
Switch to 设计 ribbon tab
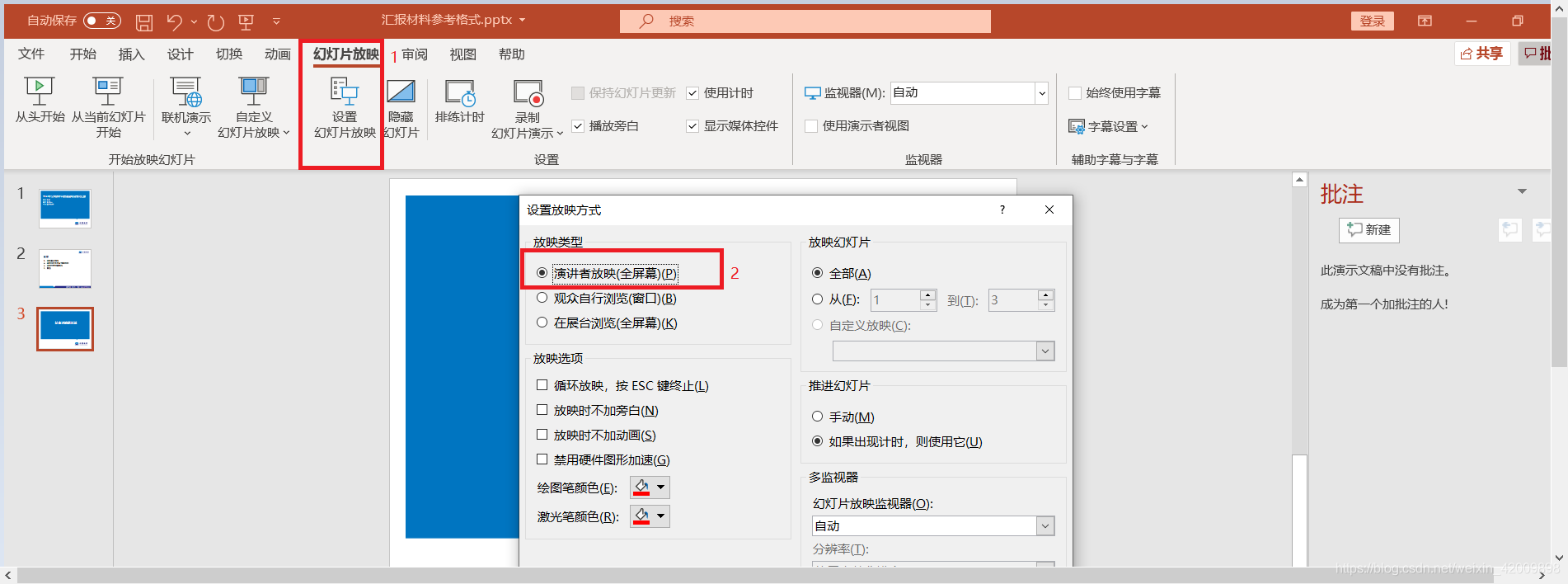click(x=180, y=54)
